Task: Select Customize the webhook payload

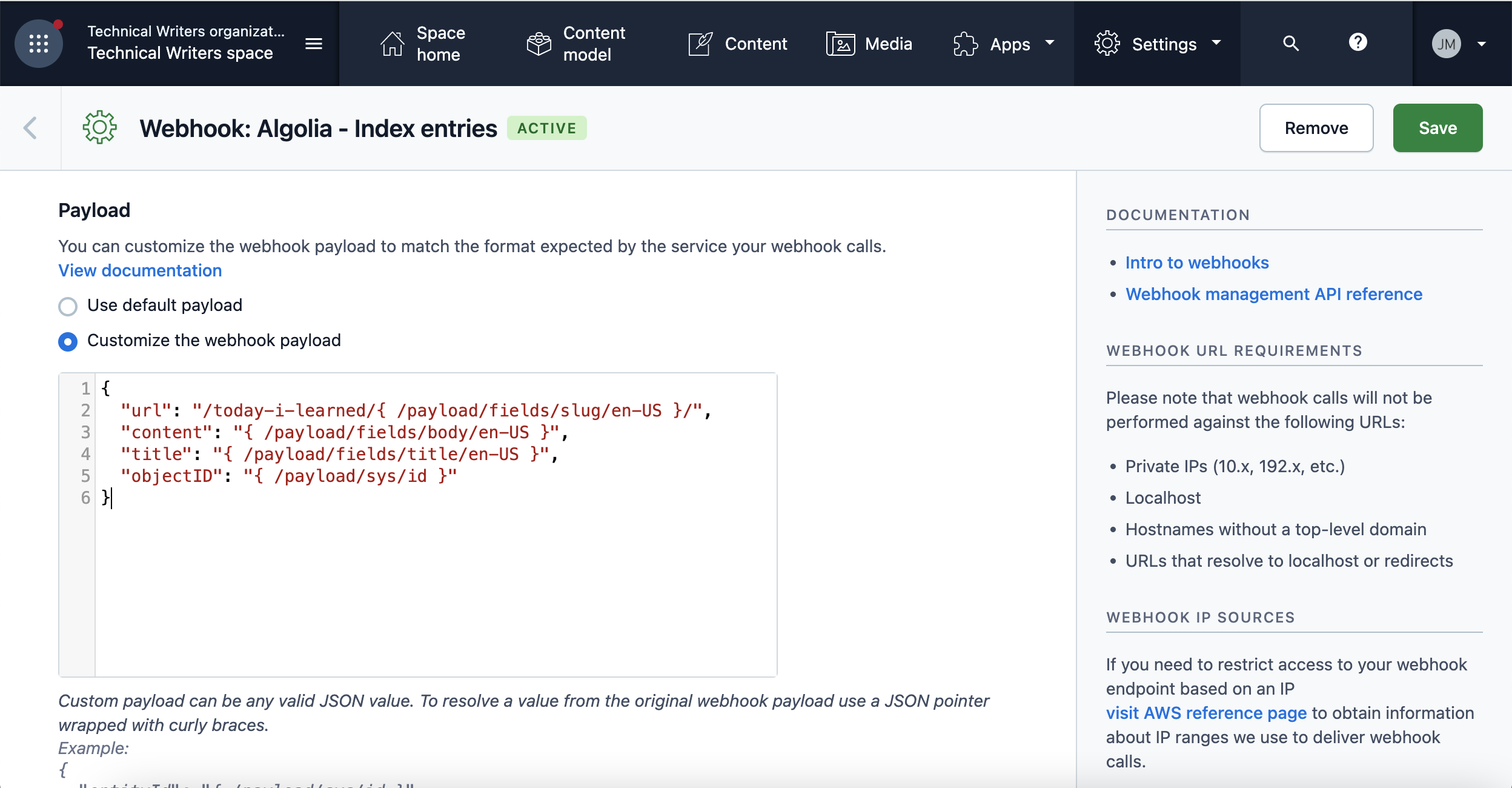Action: pos(67,341)
